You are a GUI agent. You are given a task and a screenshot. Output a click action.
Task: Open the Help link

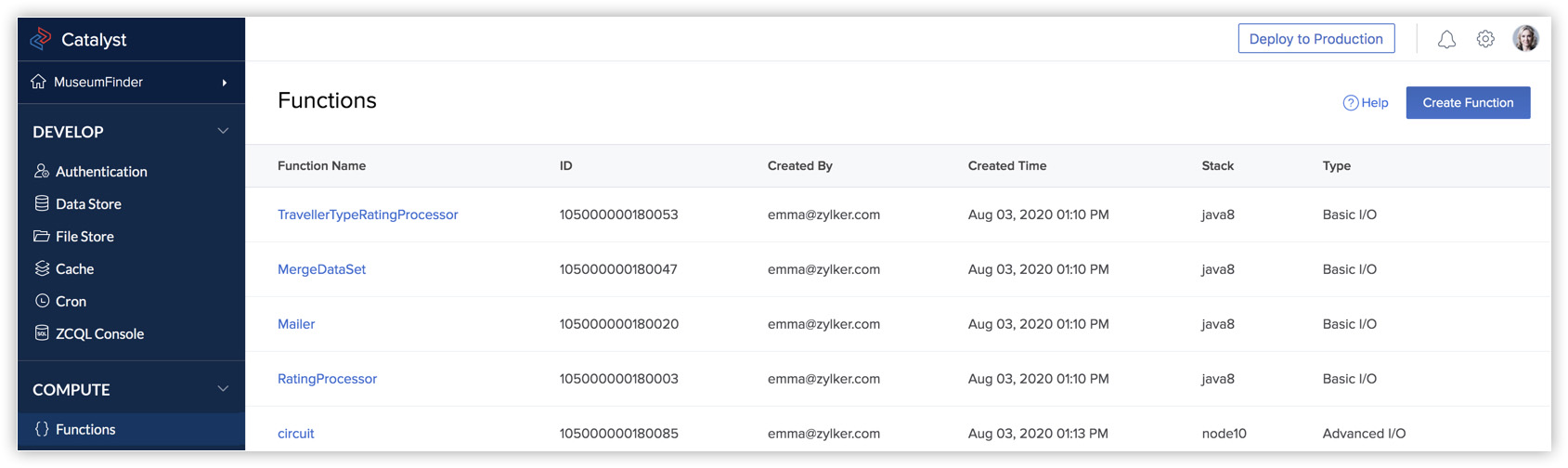(x=1366, y=103)
